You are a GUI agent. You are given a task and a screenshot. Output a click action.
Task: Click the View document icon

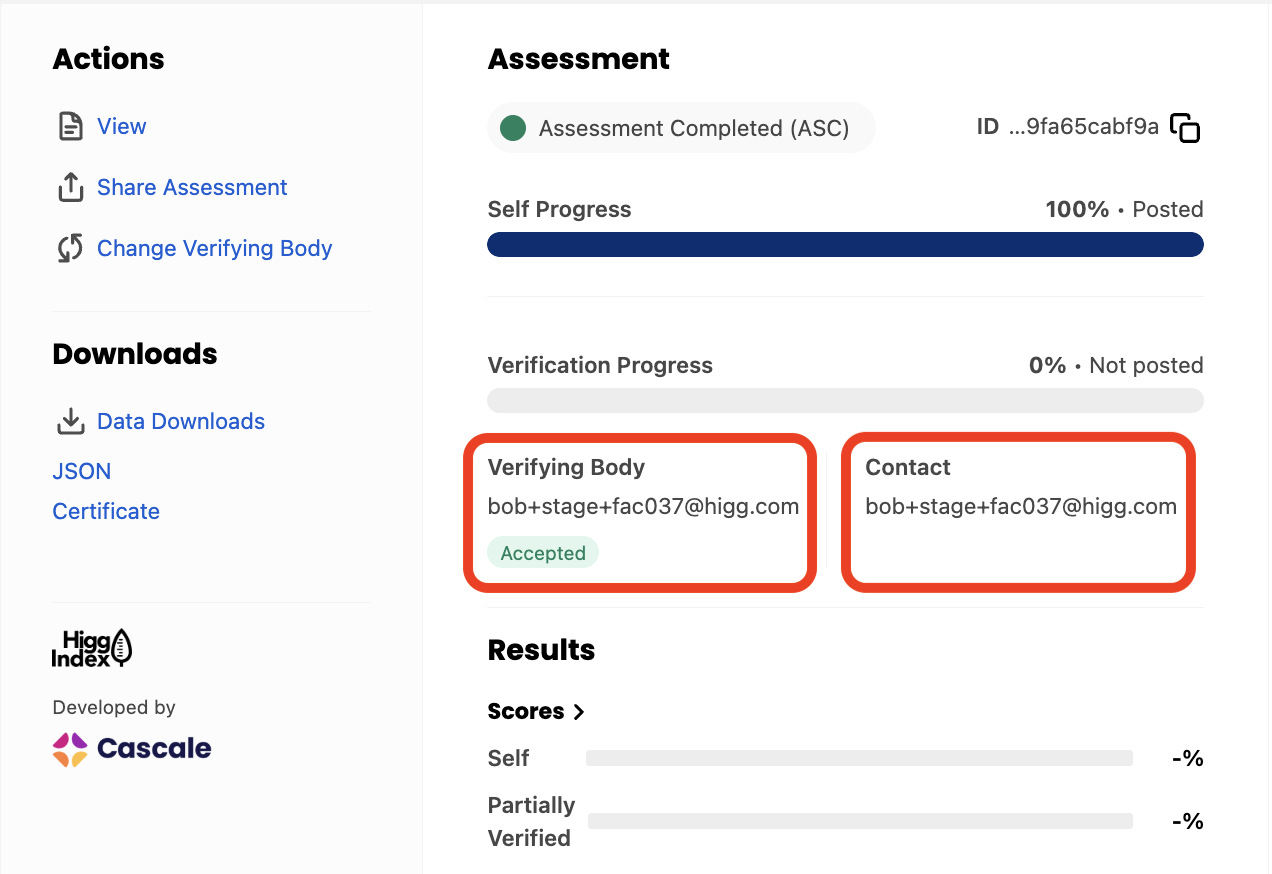click(70, 127)
